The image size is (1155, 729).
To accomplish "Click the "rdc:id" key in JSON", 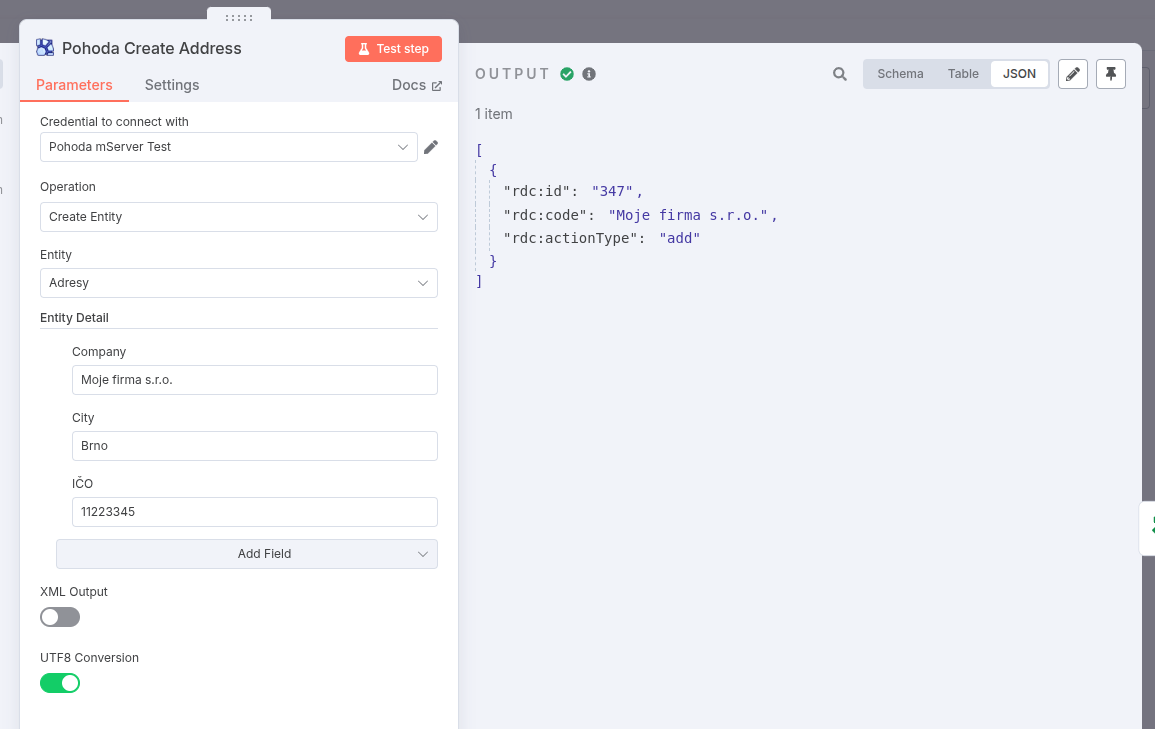I will 536,191.
